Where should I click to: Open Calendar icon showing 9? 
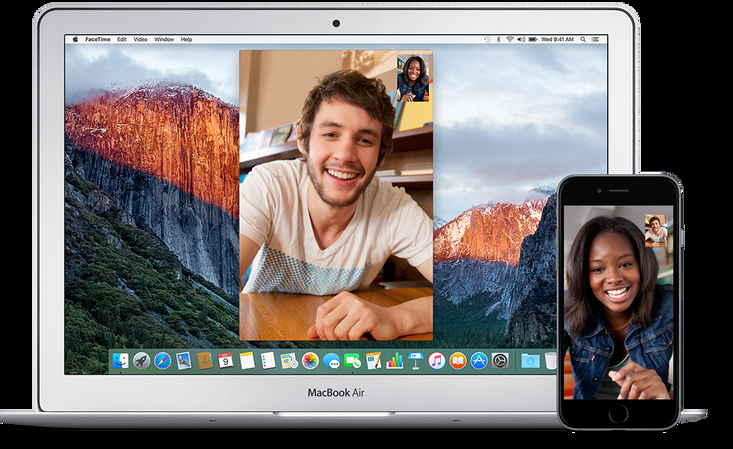click(226, 361)
